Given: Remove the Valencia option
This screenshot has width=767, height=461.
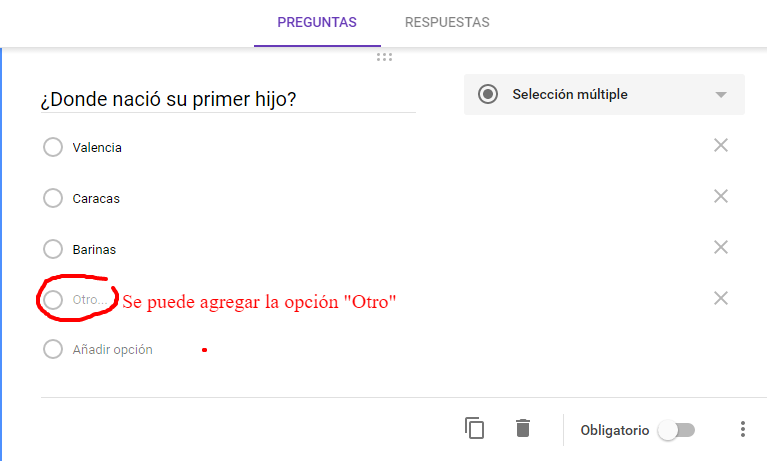Looking at the screenshot, I should click(720, 146).
